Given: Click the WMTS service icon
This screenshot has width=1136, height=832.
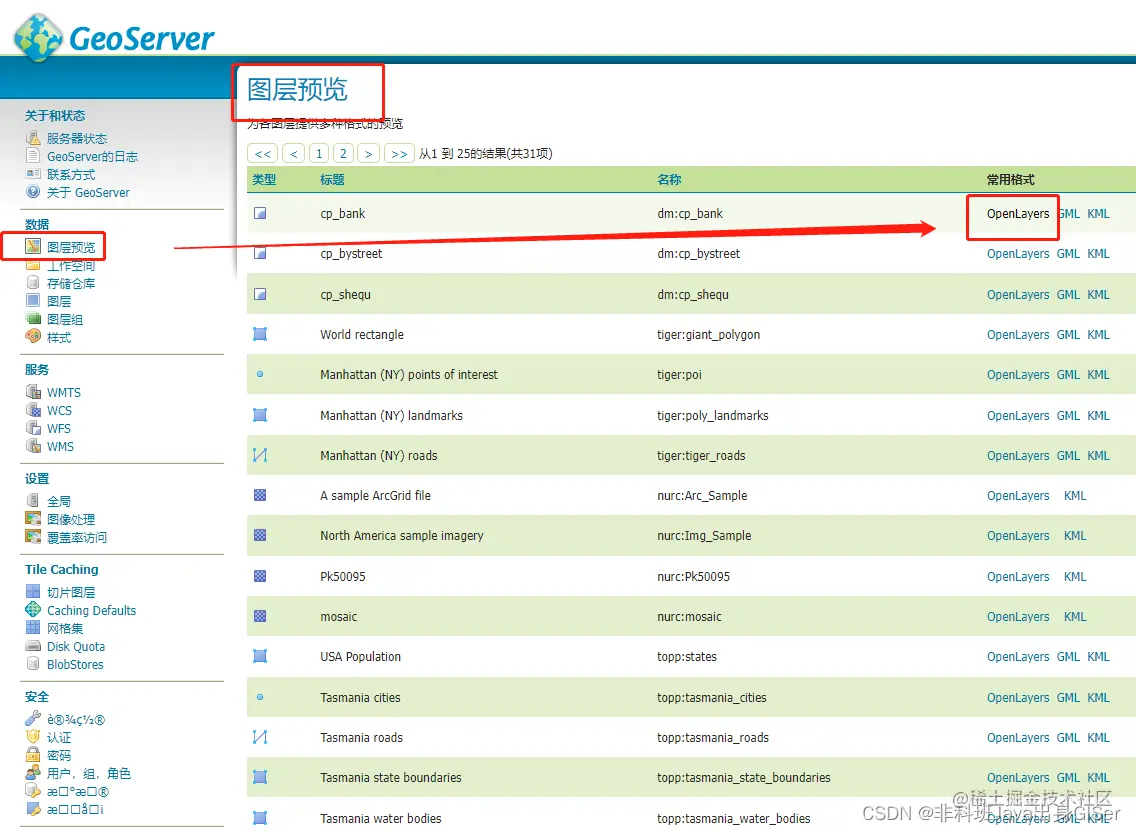Looking at the screenshot, I should click(33, 391).
